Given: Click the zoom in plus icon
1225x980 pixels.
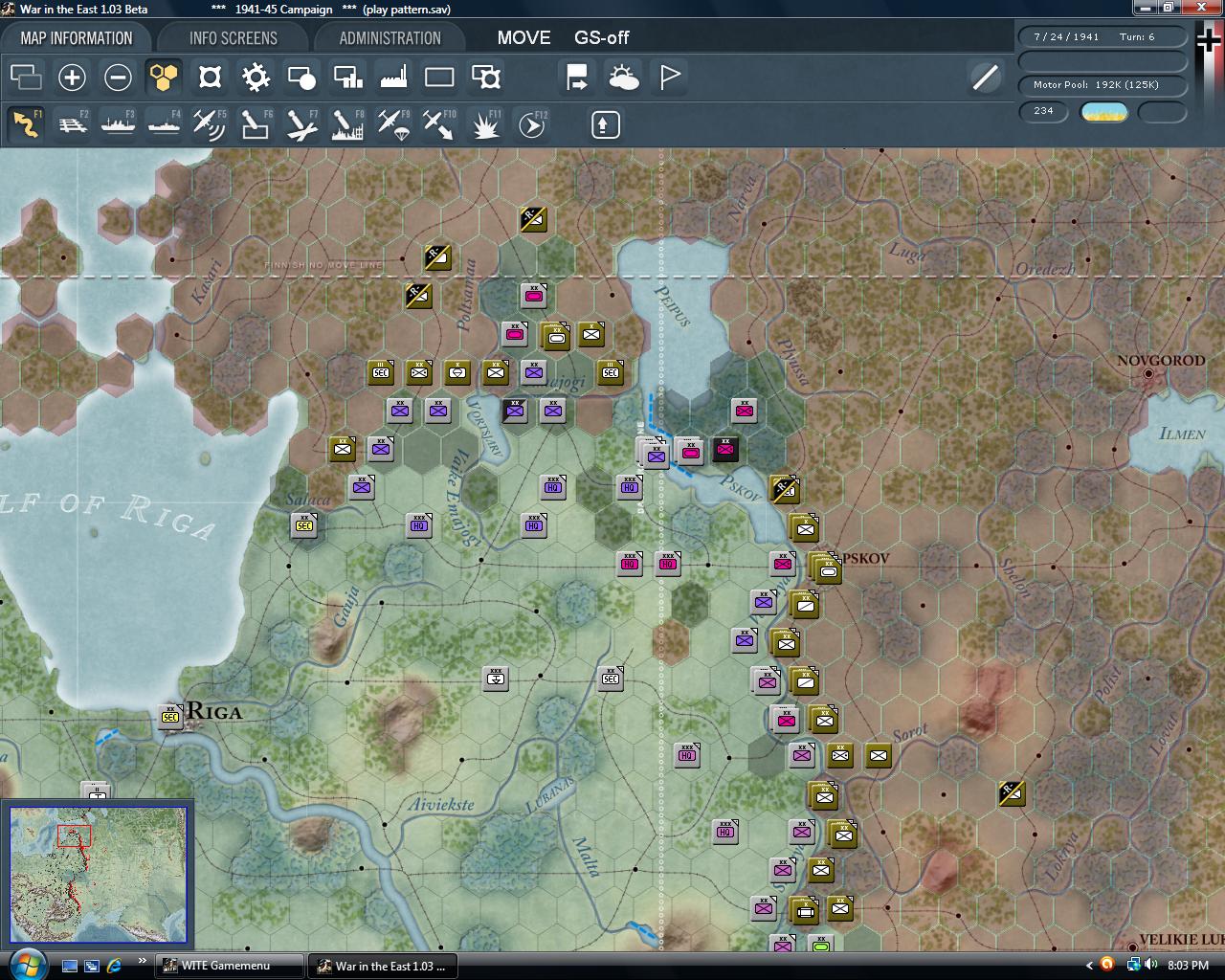Looking at the screenshot, I should click(x=72, y=78).
